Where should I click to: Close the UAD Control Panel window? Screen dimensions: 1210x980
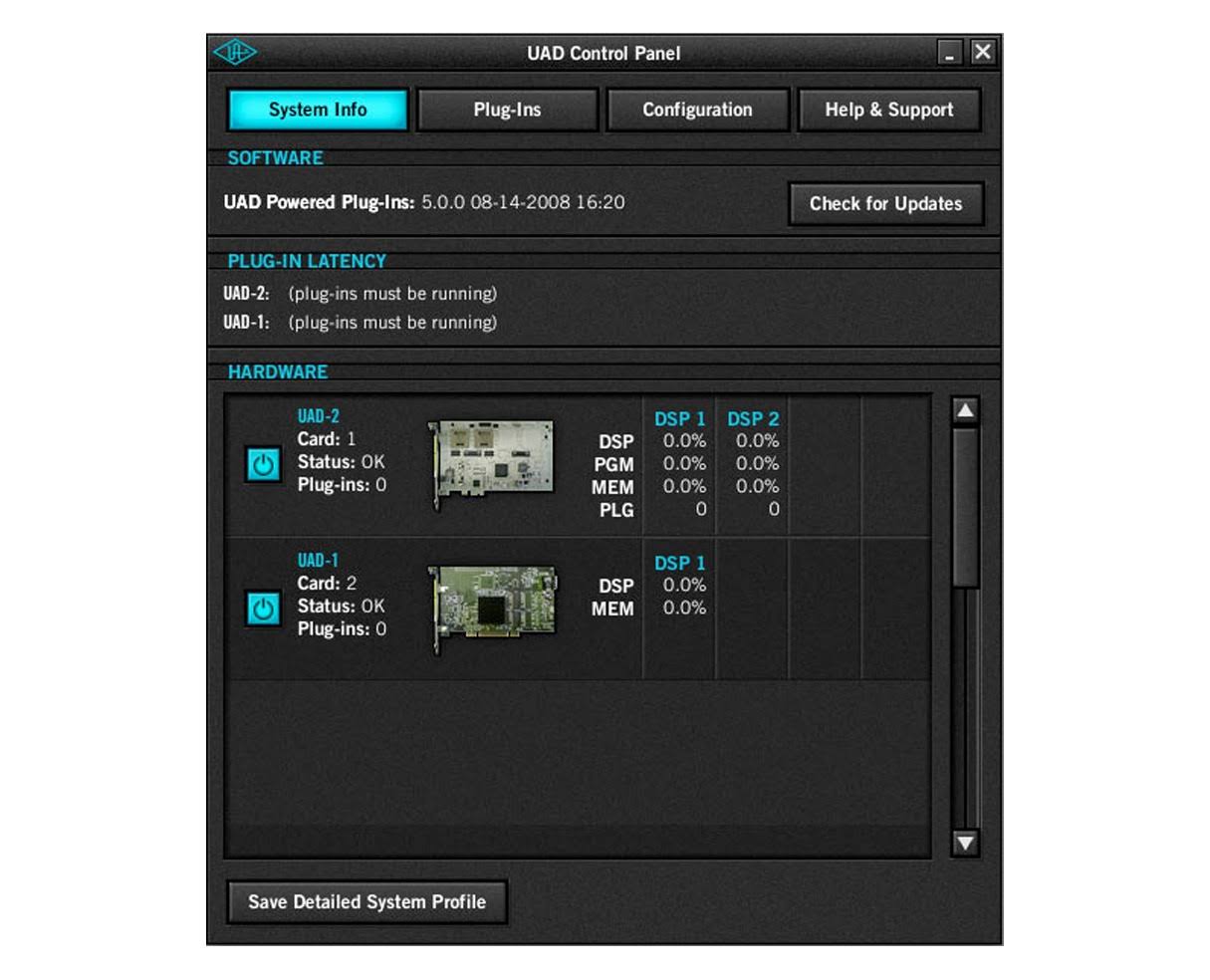click(x=983, y=53)
